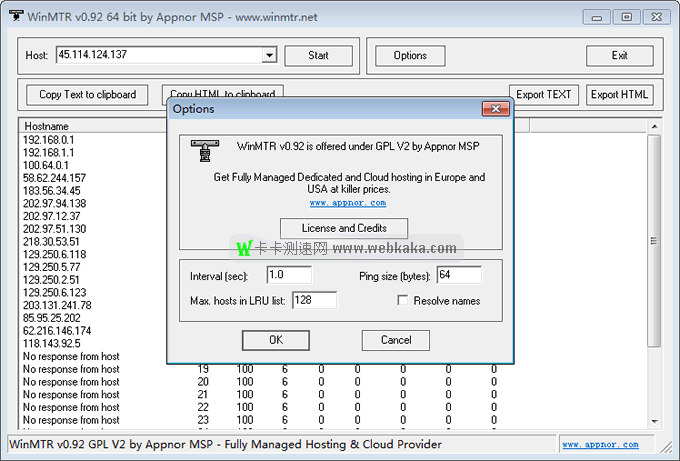Screen dimensions: 680x461
Task: Visit www.appnor.com link in dialog
Action: (347, 203)
